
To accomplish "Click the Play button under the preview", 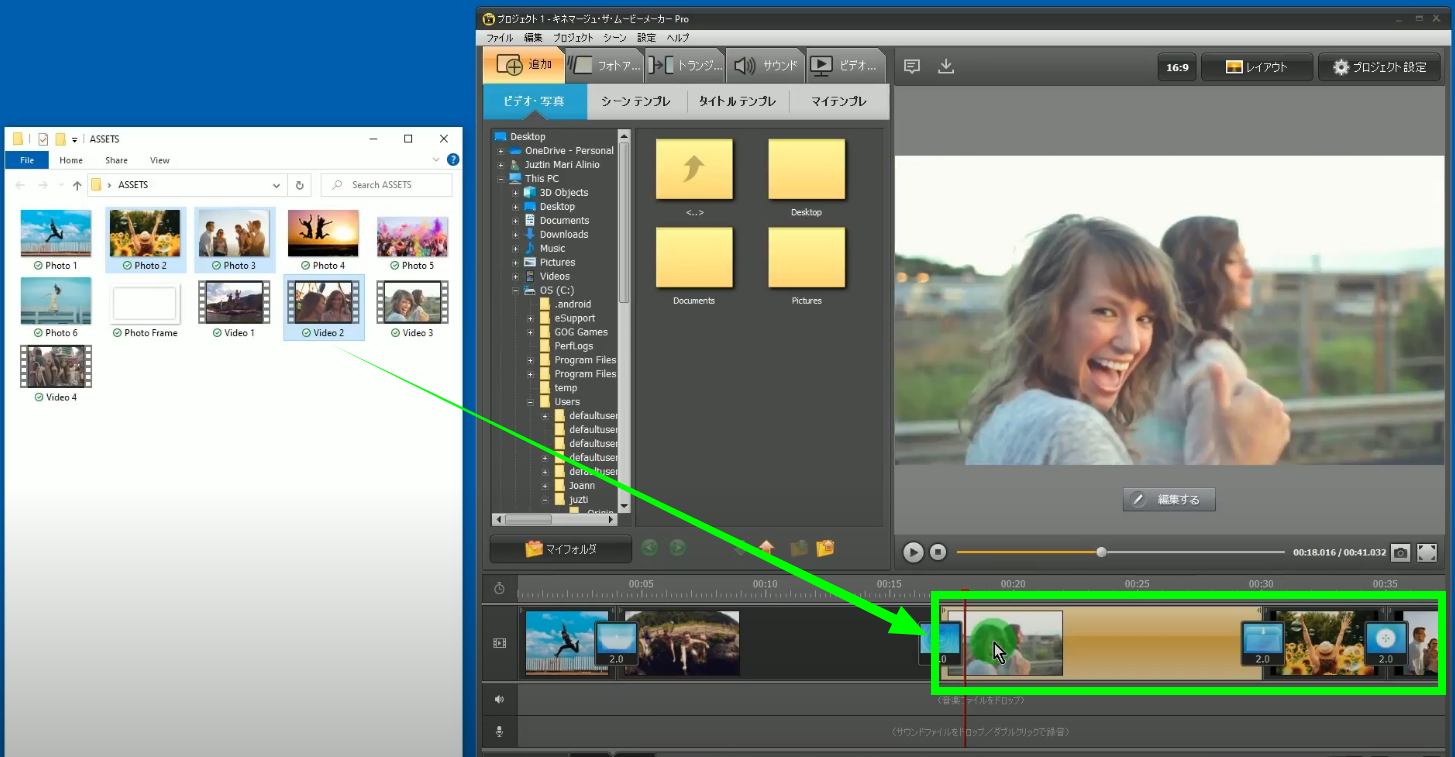I will click(912, 552).
